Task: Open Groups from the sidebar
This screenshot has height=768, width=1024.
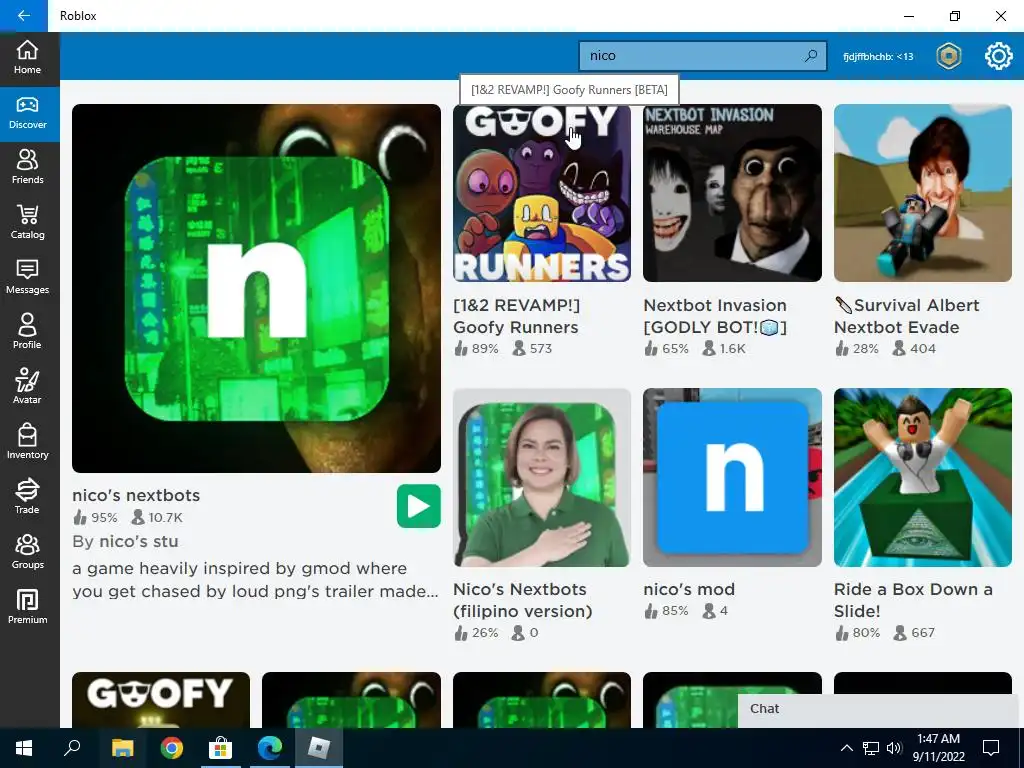Action: click(x=27, y=553)
